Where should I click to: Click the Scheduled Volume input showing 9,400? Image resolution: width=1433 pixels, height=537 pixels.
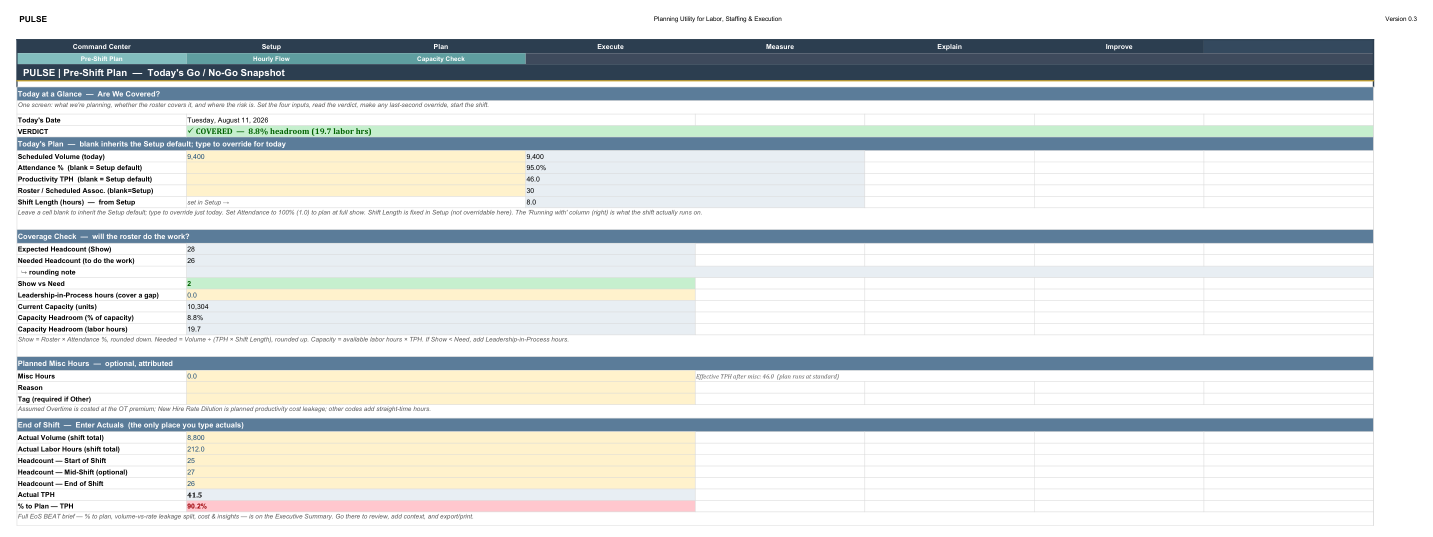point(355,157)
